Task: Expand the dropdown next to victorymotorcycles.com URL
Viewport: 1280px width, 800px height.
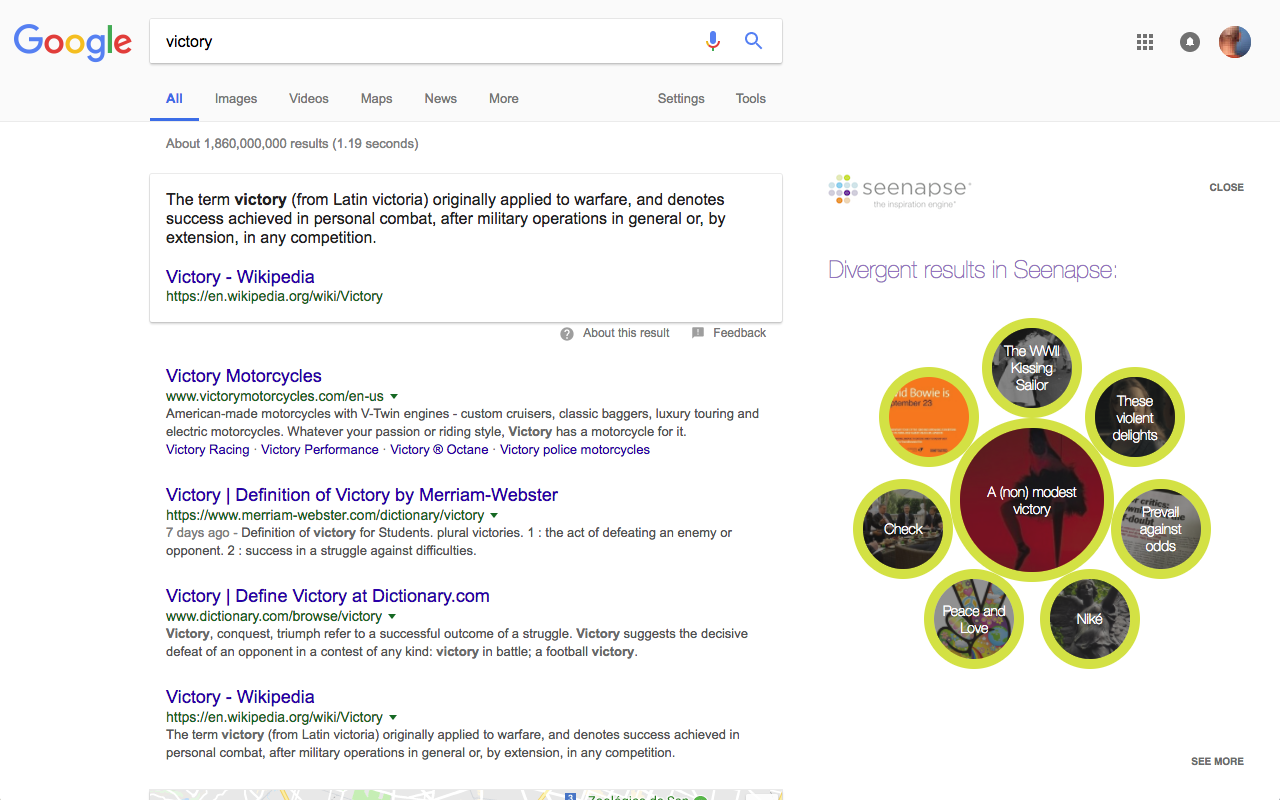Action: pos(395,396)
